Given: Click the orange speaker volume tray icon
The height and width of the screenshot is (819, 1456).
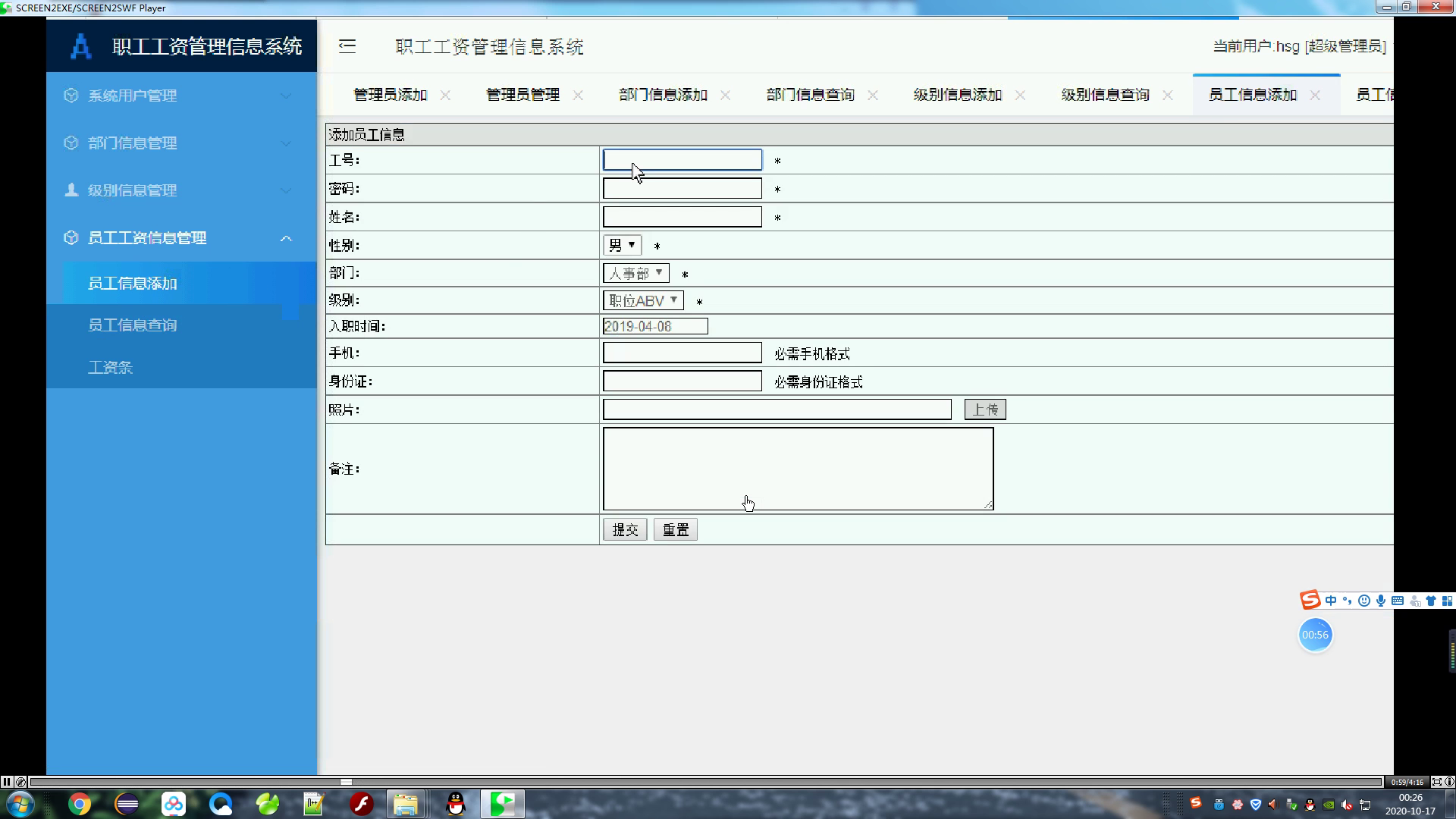Looking at the screenshot, I should pyautogui.click(x=1273, y=805).
